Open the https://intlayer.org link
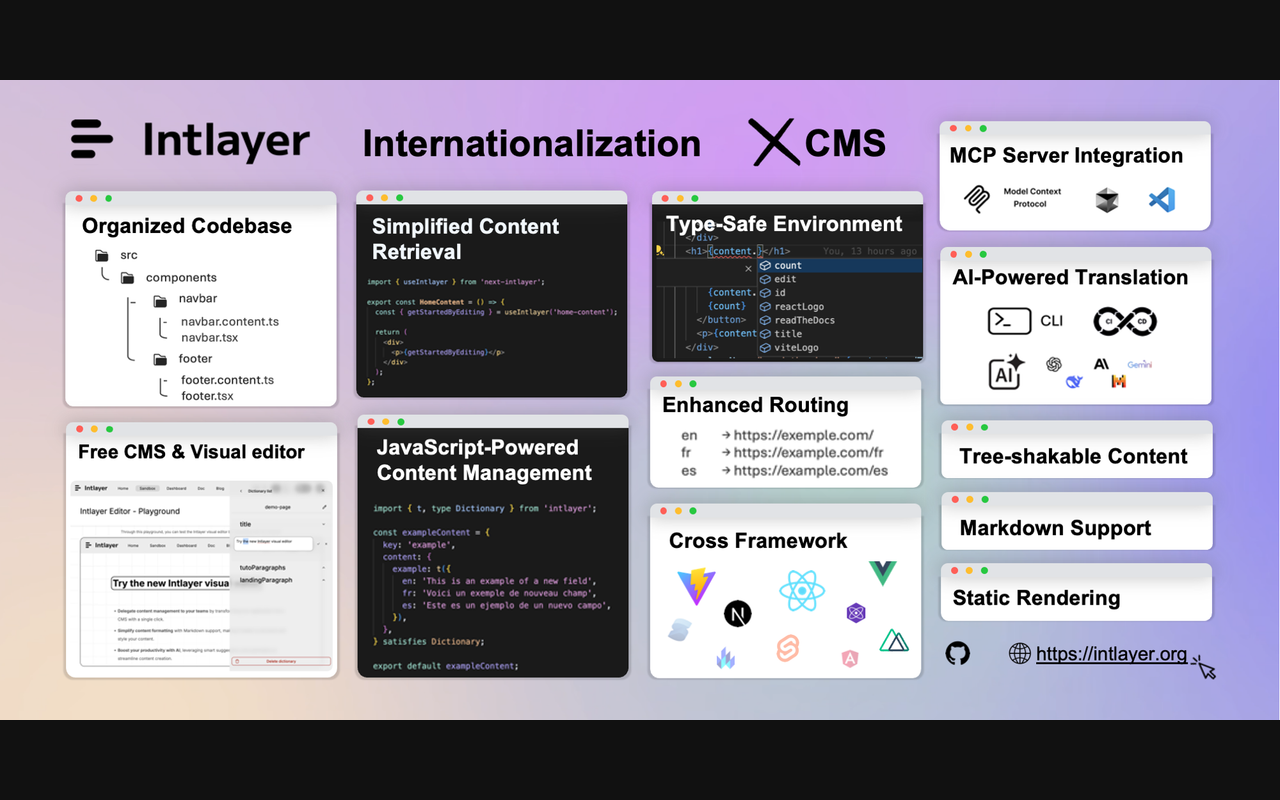The height and width of the screenshot is (800, 1280). (x=1112, y=654)
